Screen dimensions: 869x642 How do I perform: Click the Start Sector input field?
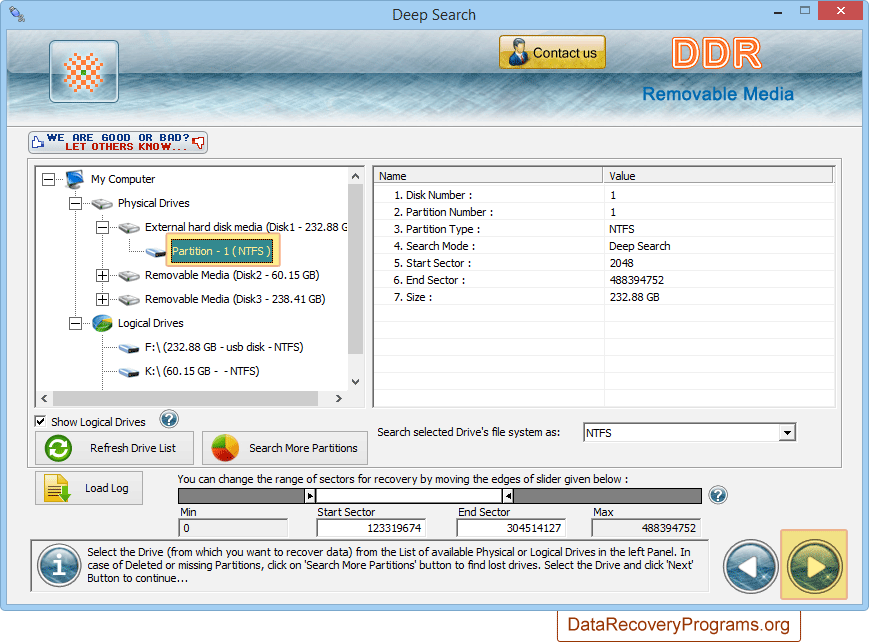[x=371, y=528]
